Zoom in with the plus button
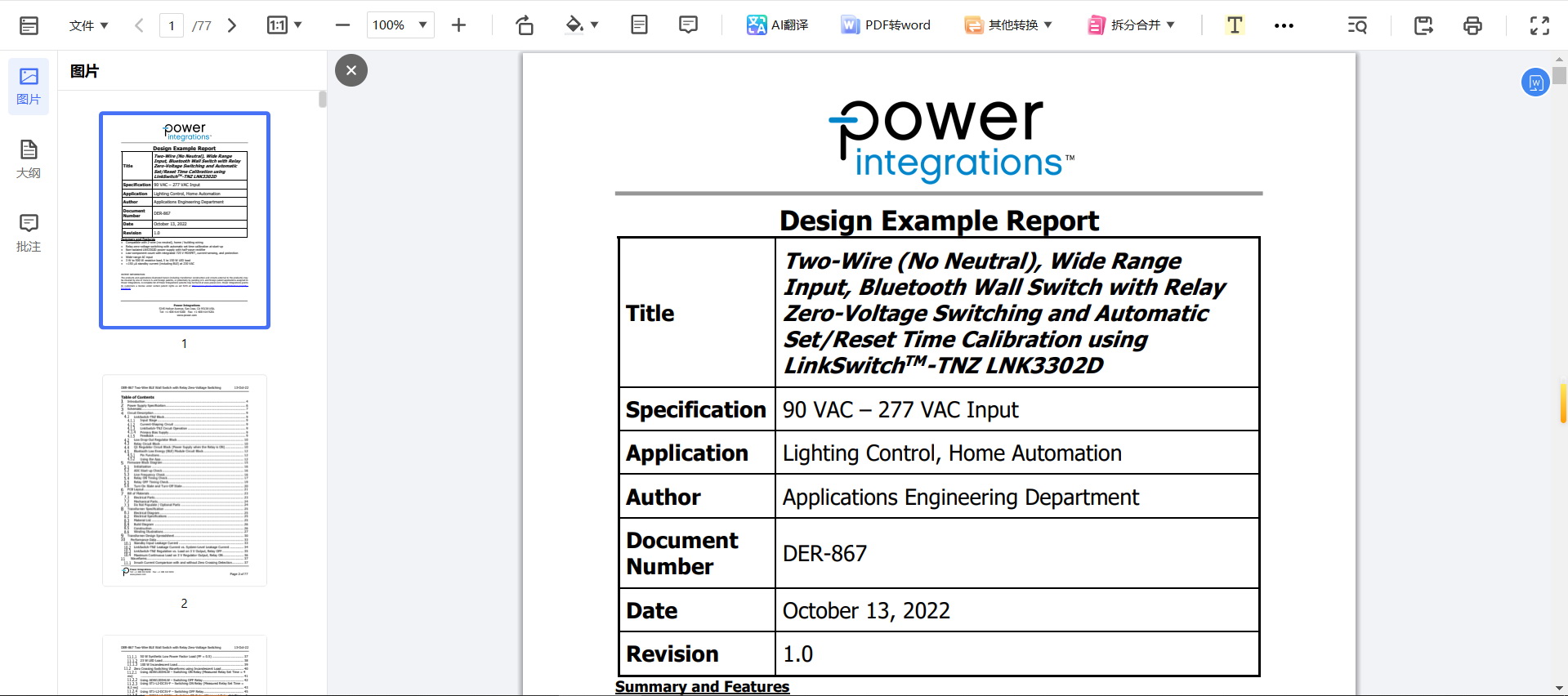This screenshot has height=696, width=1568. pyautogui.click(x=458, y=25)
